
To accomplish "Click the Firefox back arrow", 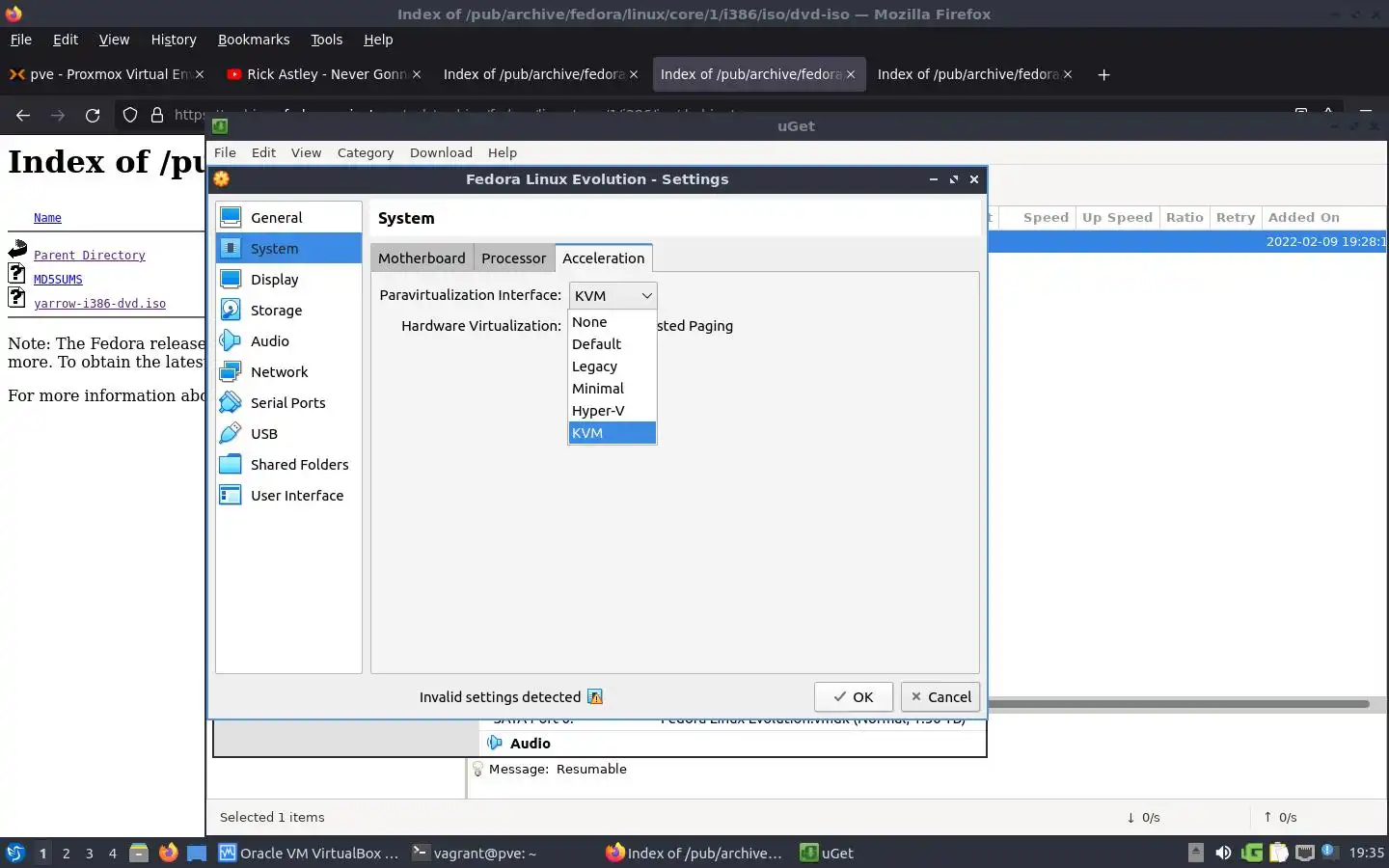I will click(23, 116).
